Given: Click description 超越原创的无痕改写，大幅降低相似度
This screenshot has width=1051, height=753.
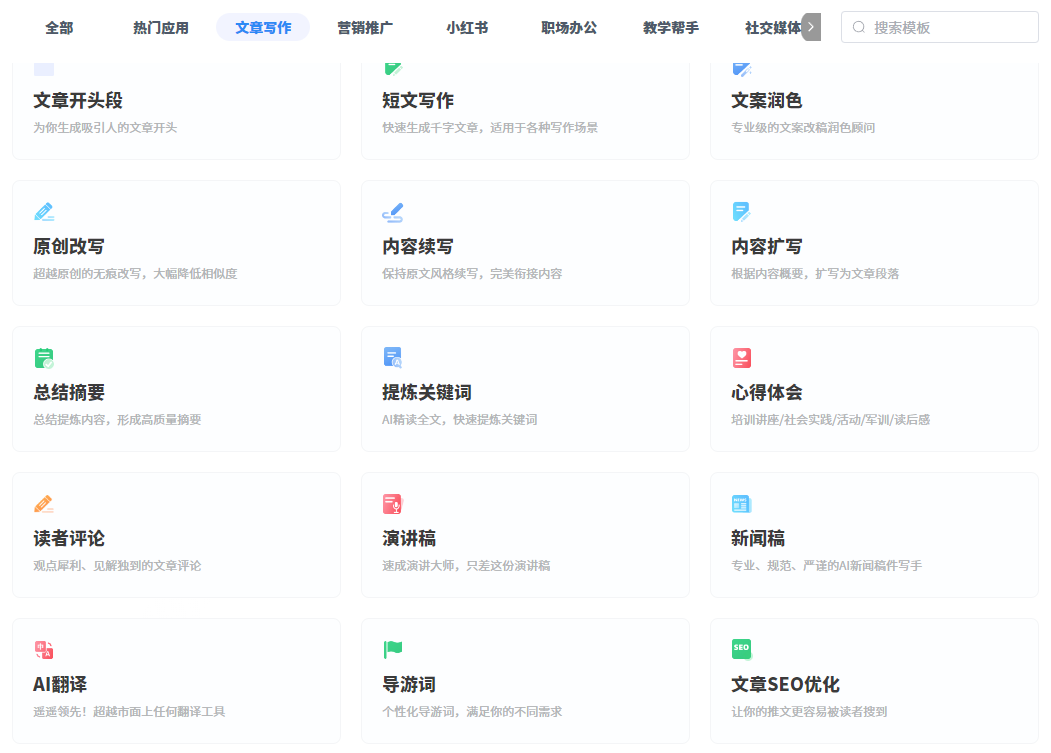Looking at the screenshot, I should [x=135, y=274].
